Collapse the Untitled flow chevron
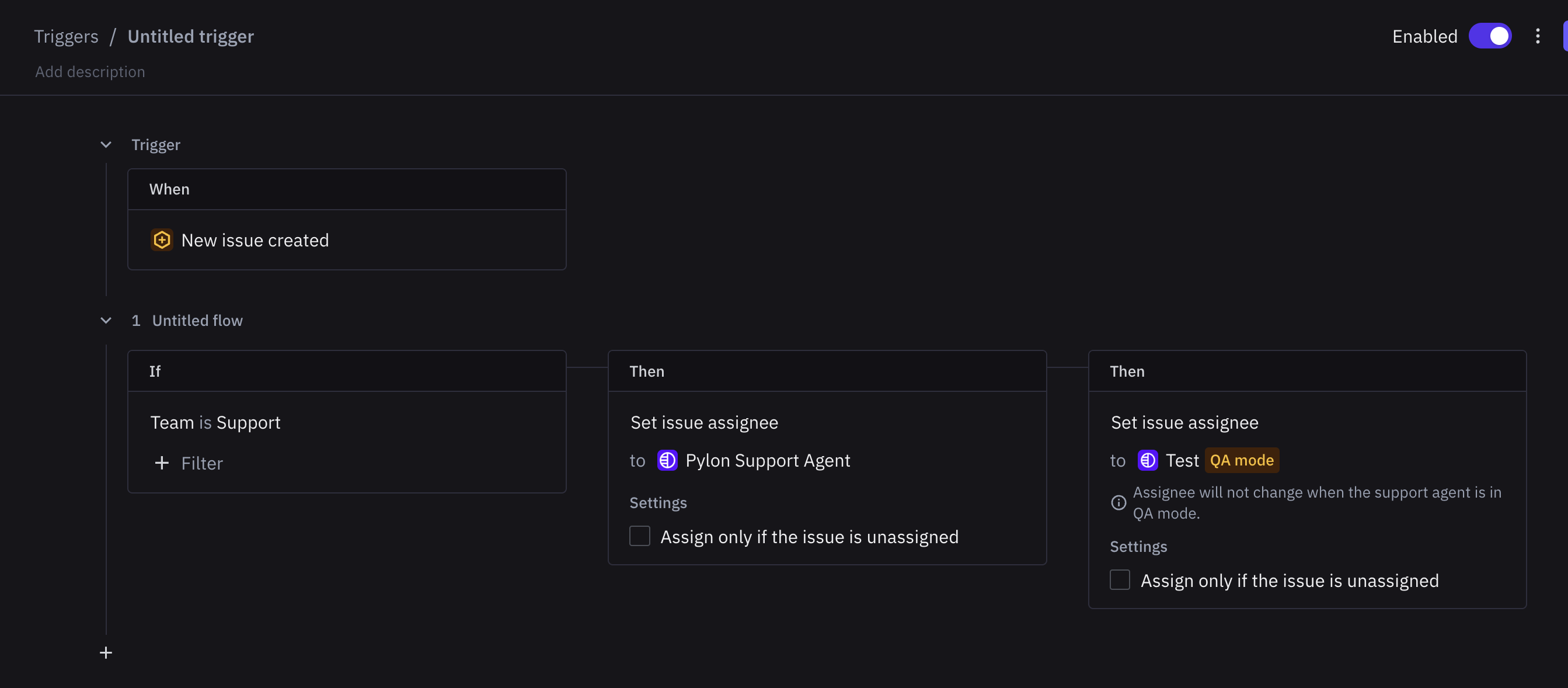Screen dimensions: 1568x688 [106, 320]
